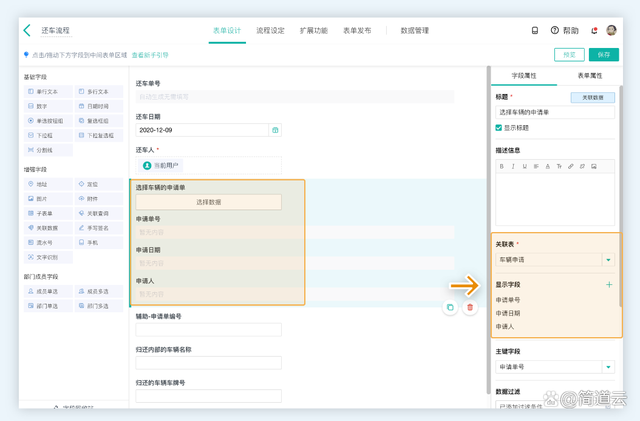Open calendar icon in 还车日期 field

pyautogui.click(x=275, y=130)
